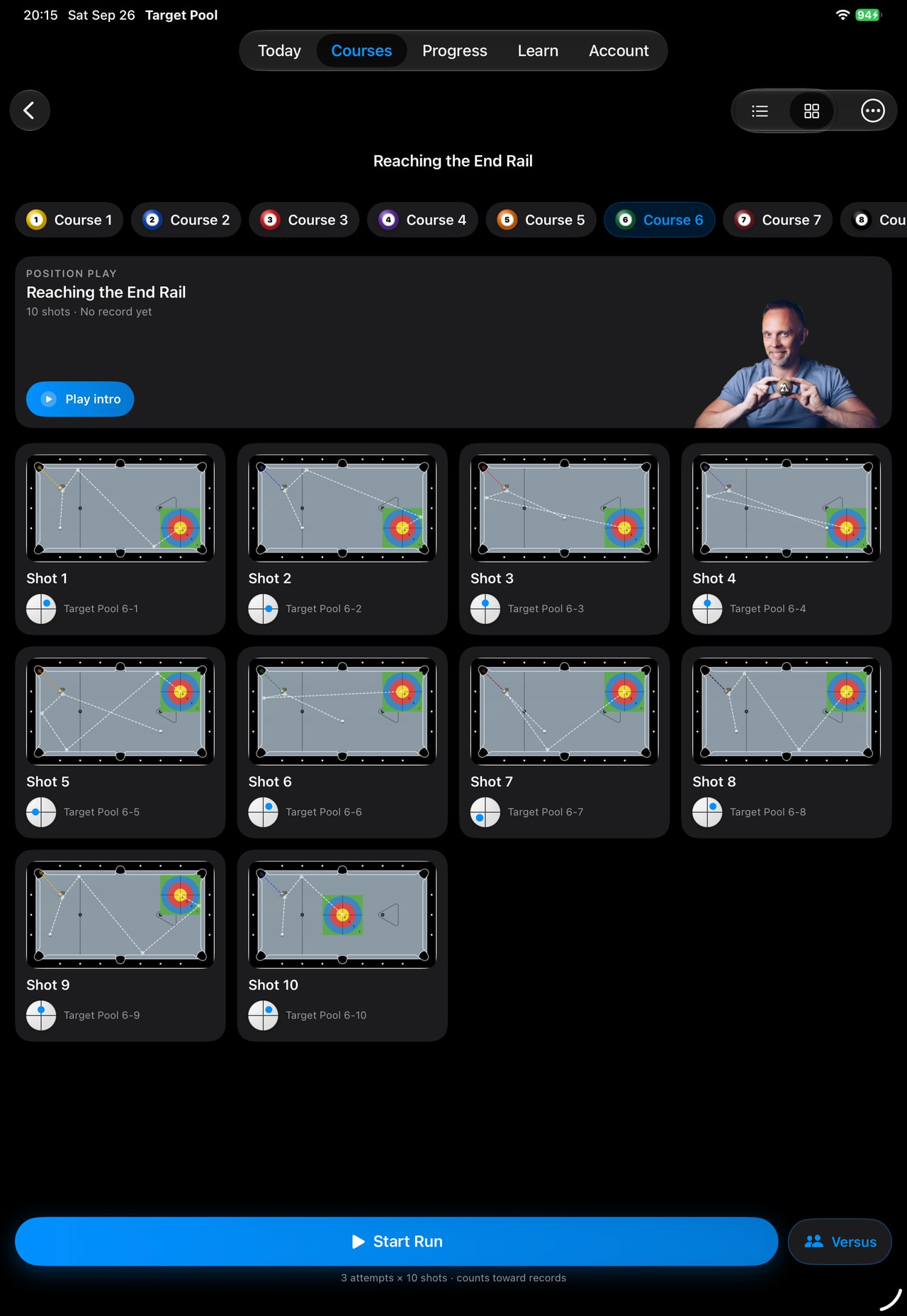The image size is (907, 1316).
Task: Click the cue ball spin icon for Shot 8
Action: 707,812
